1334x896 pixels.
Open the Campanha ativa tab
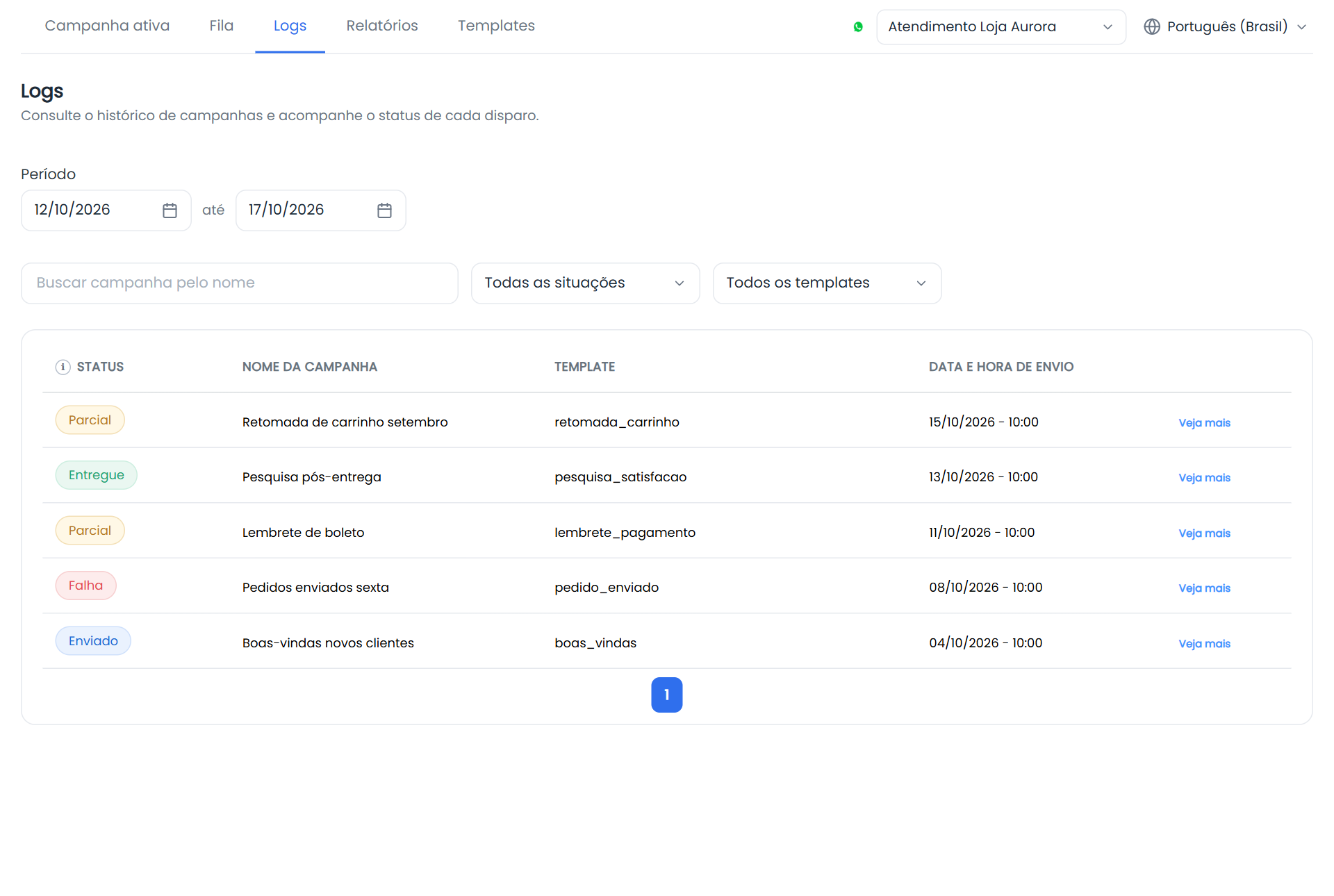(107, 26)
